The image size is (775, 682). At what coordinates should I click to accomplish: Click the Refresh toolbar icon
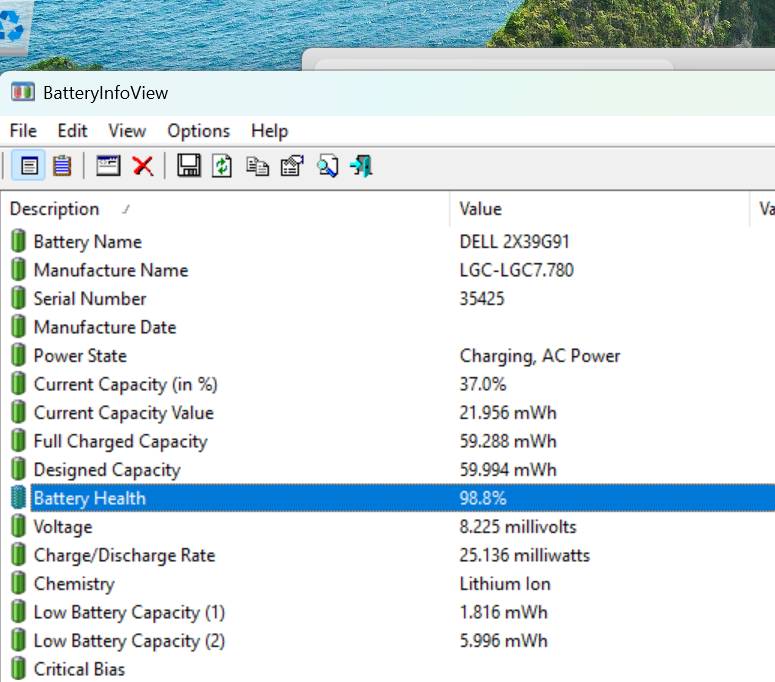[x=222, y=166]
